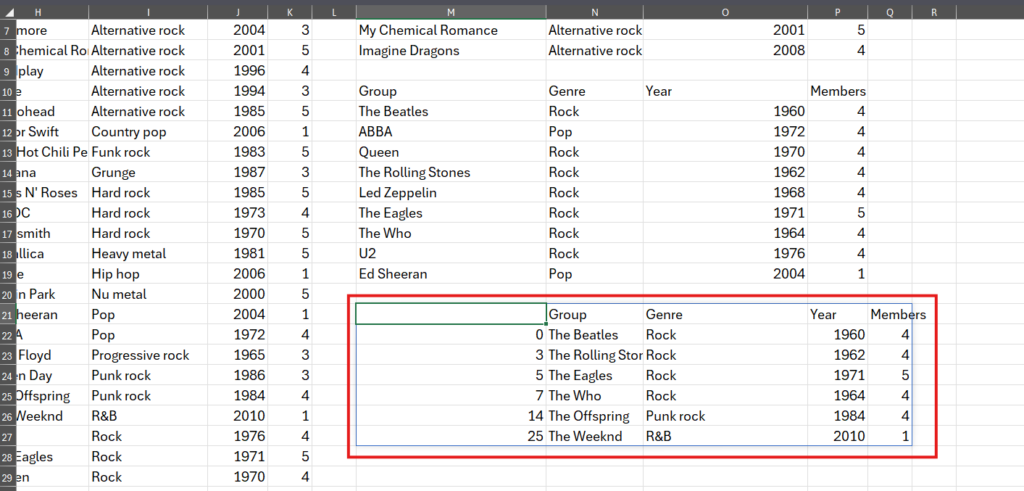Click the 'ABBA' cell
This screenshot has height=491, width=1024.
point(451,132)
